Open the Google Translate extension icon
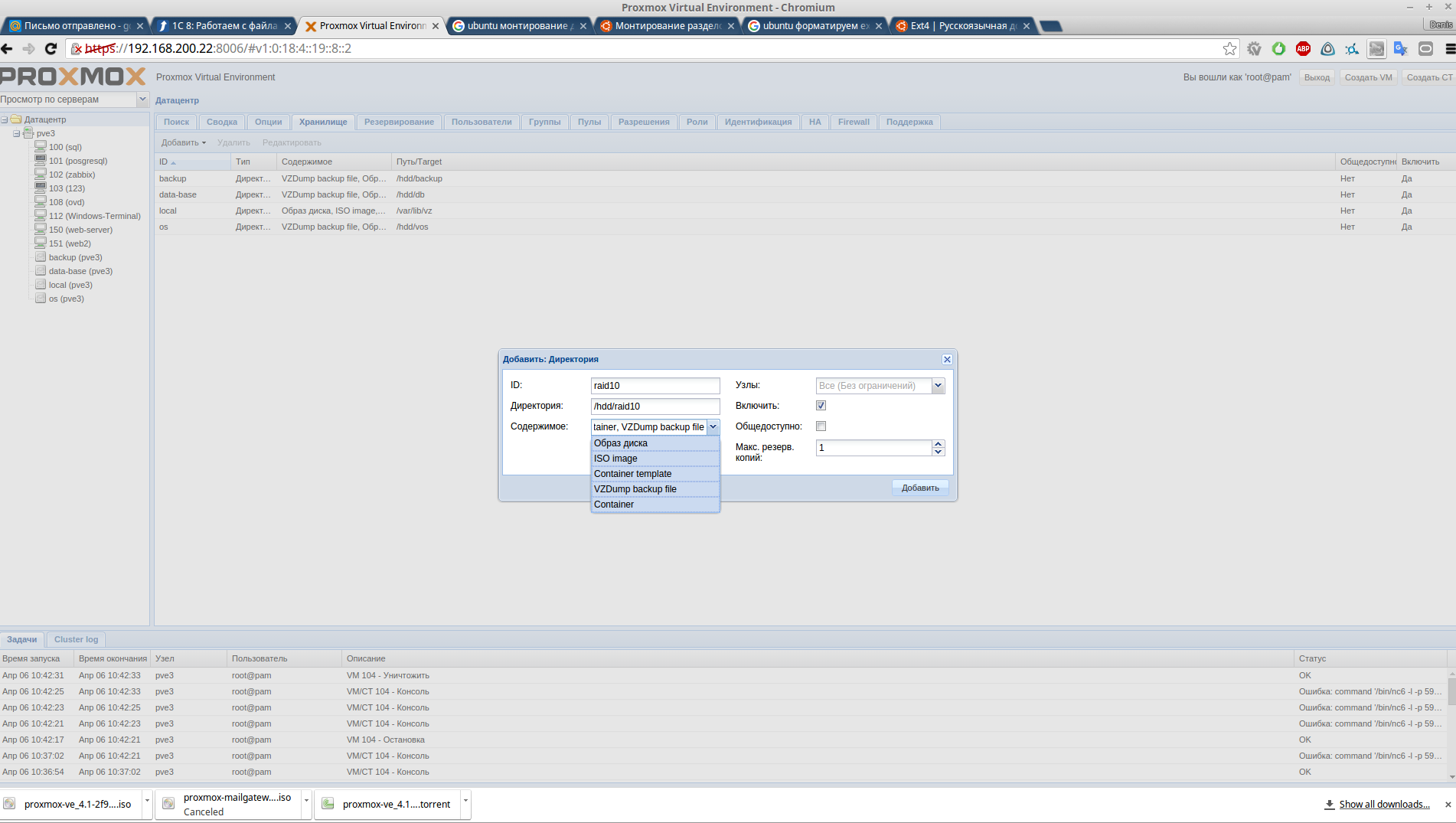The width and height of the screenshot is (1456, 823). point(1401,48)
